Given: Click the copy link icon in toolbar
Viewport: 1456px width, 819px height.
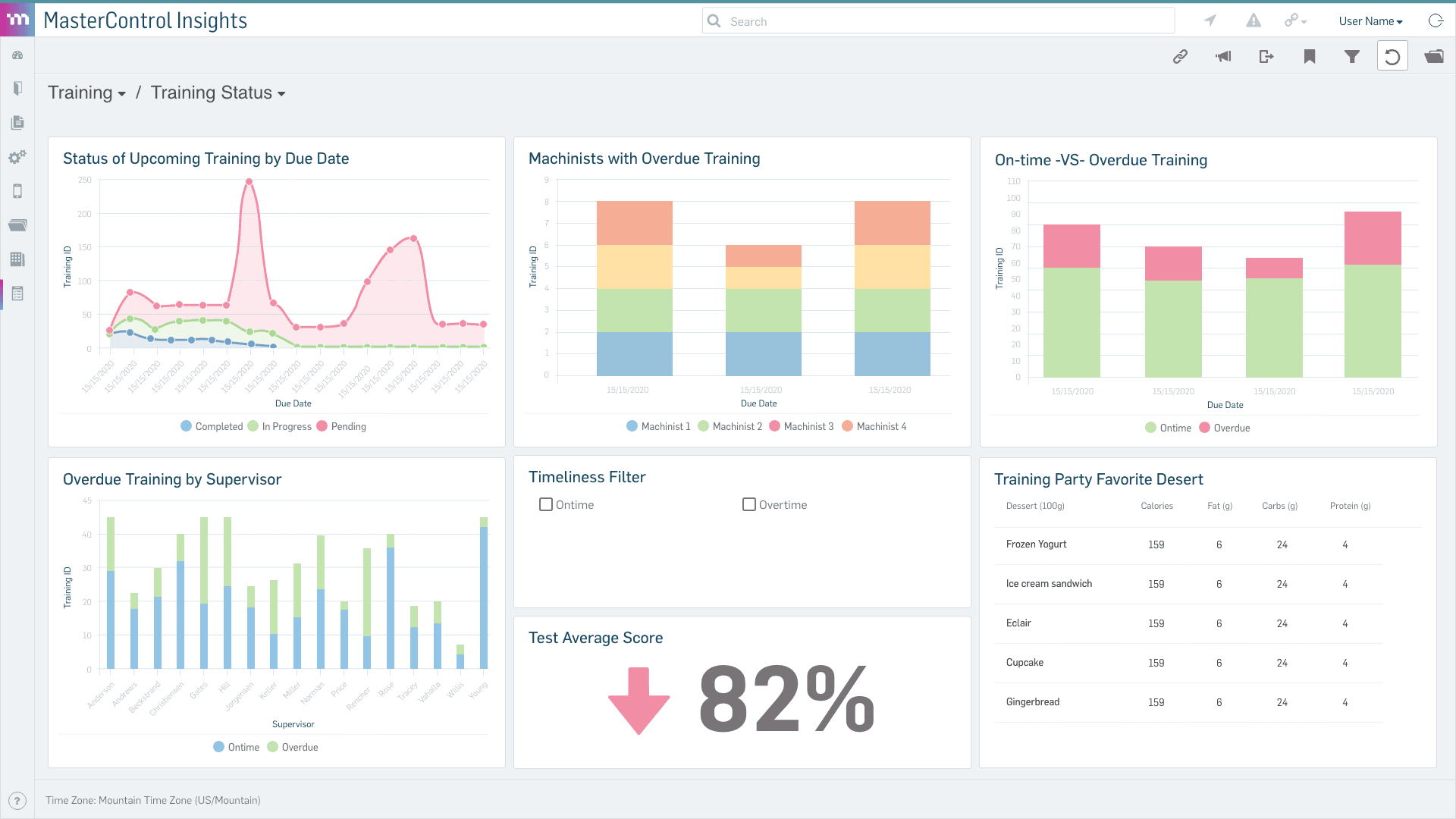Looking at the screenshot, I should 1180,56.
